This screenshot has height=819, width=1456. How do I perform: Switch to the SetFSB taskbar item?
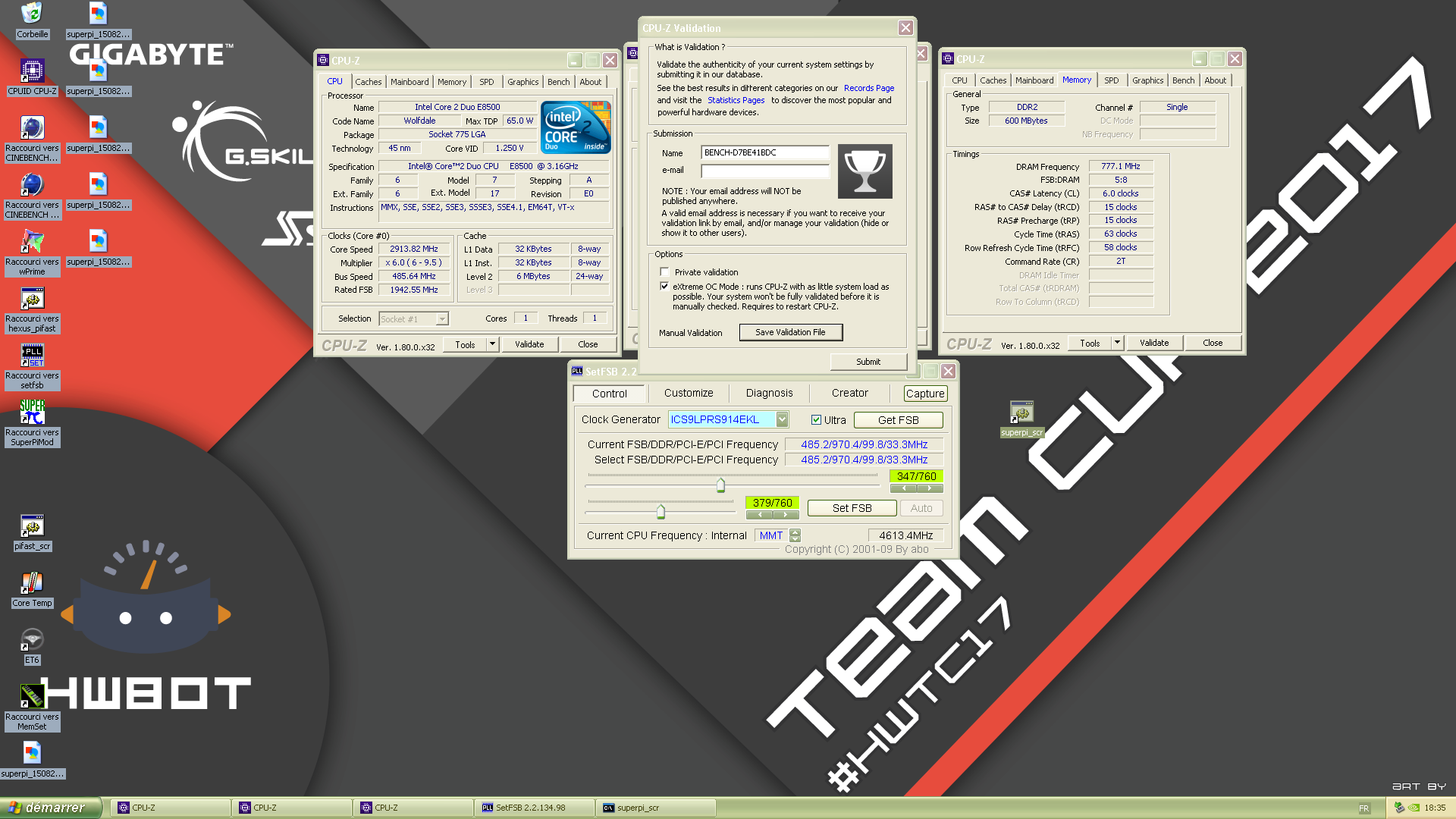click(534, 808)
